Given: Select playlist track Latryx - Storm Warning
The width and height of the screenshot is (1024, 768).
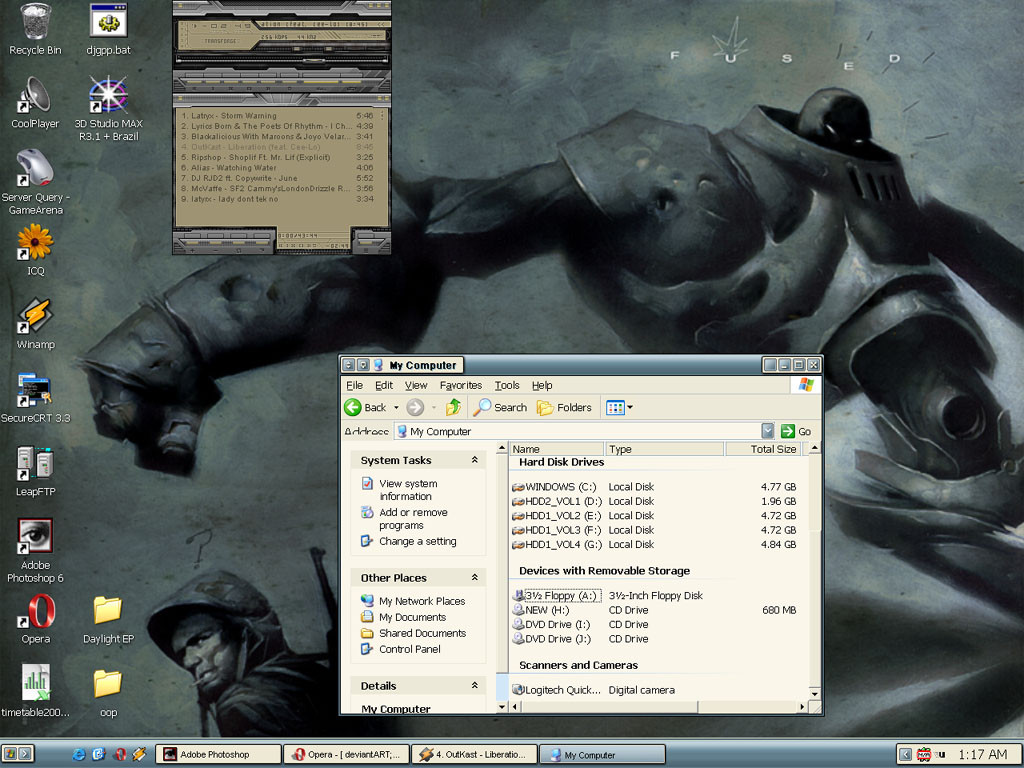Looking at the screenshot, I should click(x=277, y=116).
